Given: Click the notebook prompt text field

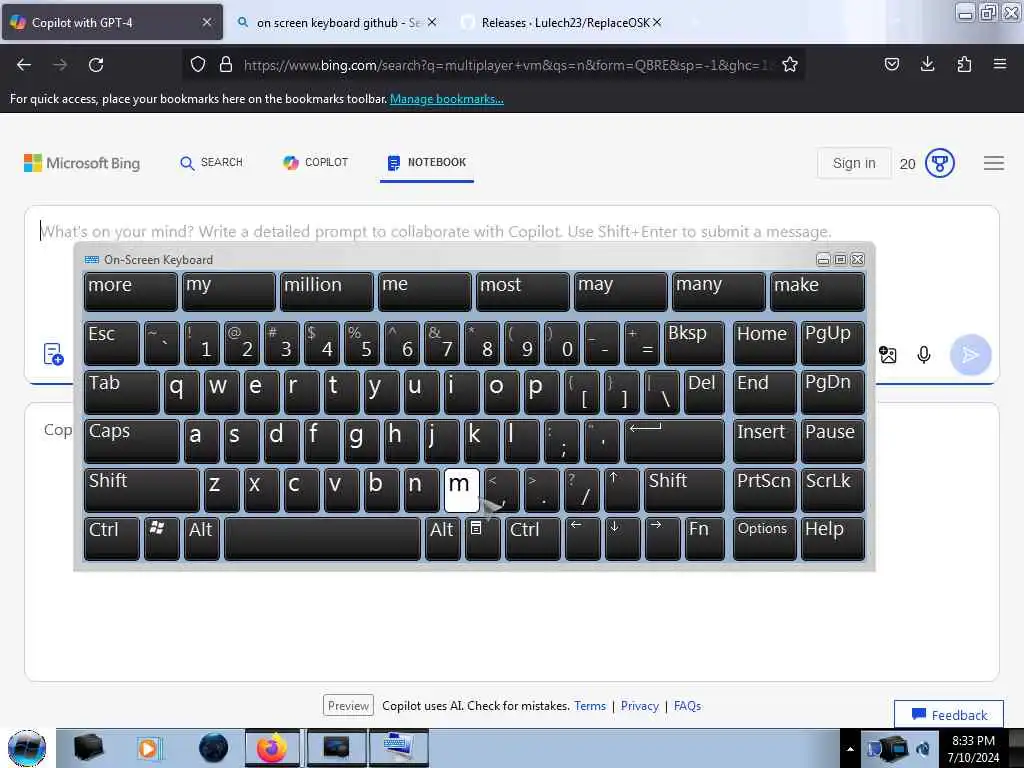Looking at the screenshot, I should pyautogui.click(x=513, y=231).
